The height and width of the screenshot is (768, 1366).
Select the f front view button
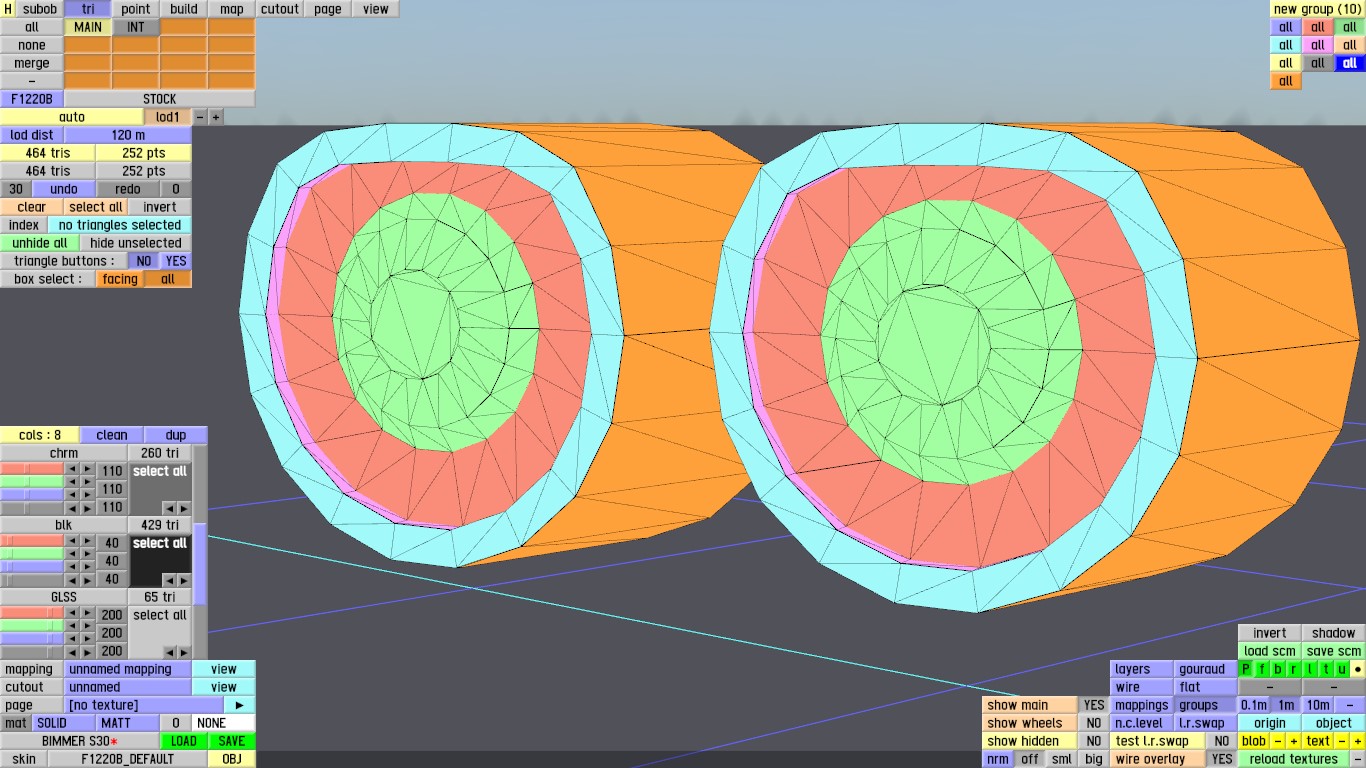coord(1262,669)
